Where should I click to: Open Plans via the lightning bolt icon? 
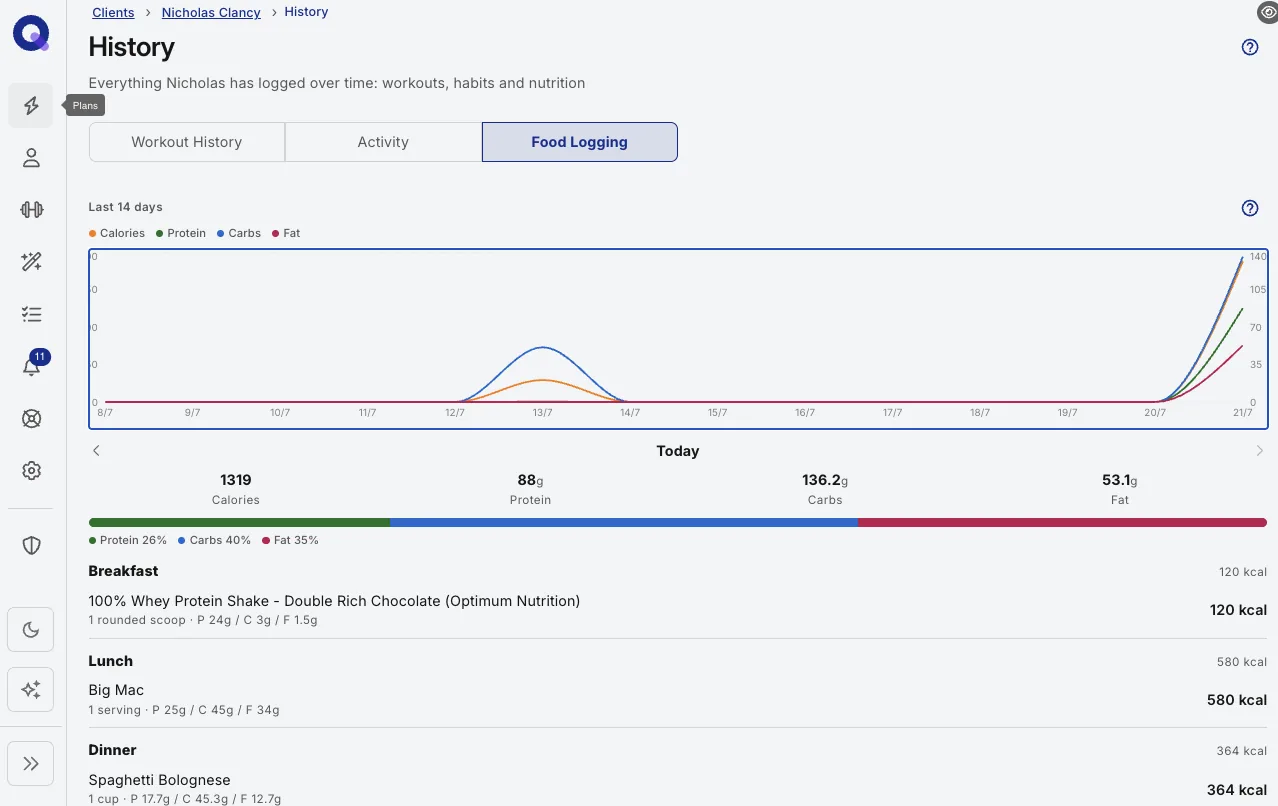click(x=31, y=106)
